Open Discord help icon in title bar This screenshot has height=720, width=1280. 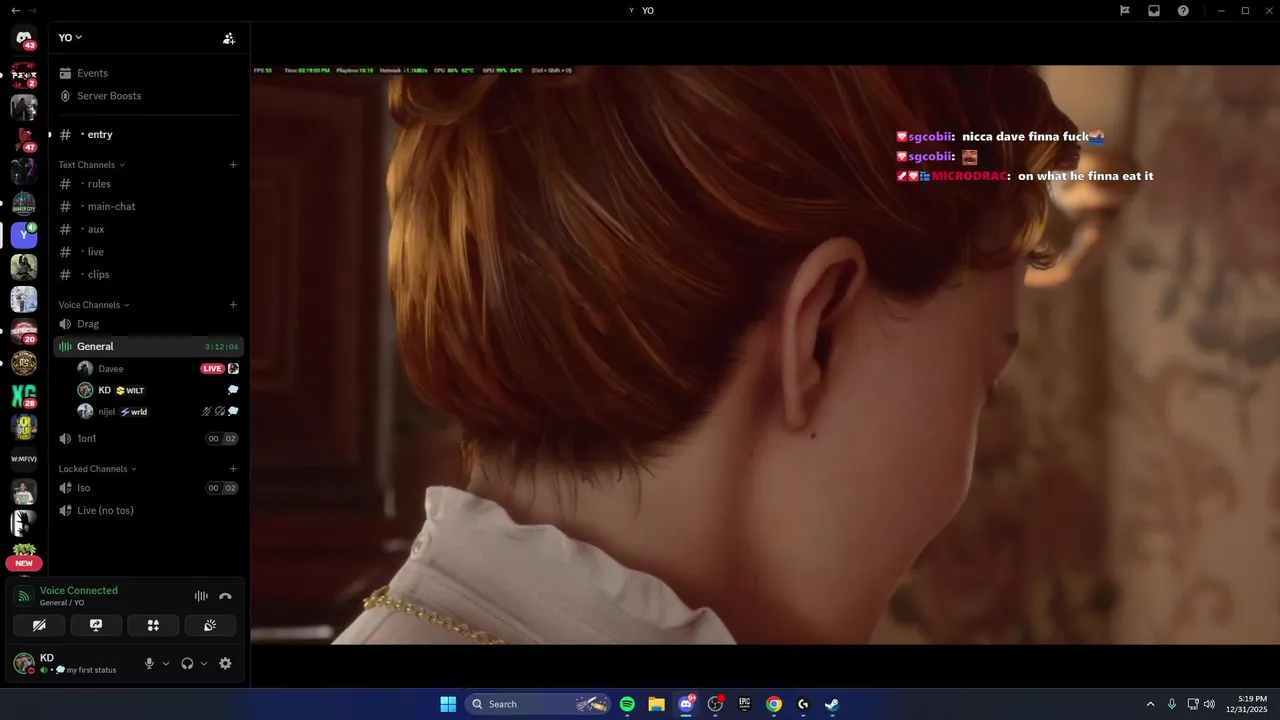1183,10
